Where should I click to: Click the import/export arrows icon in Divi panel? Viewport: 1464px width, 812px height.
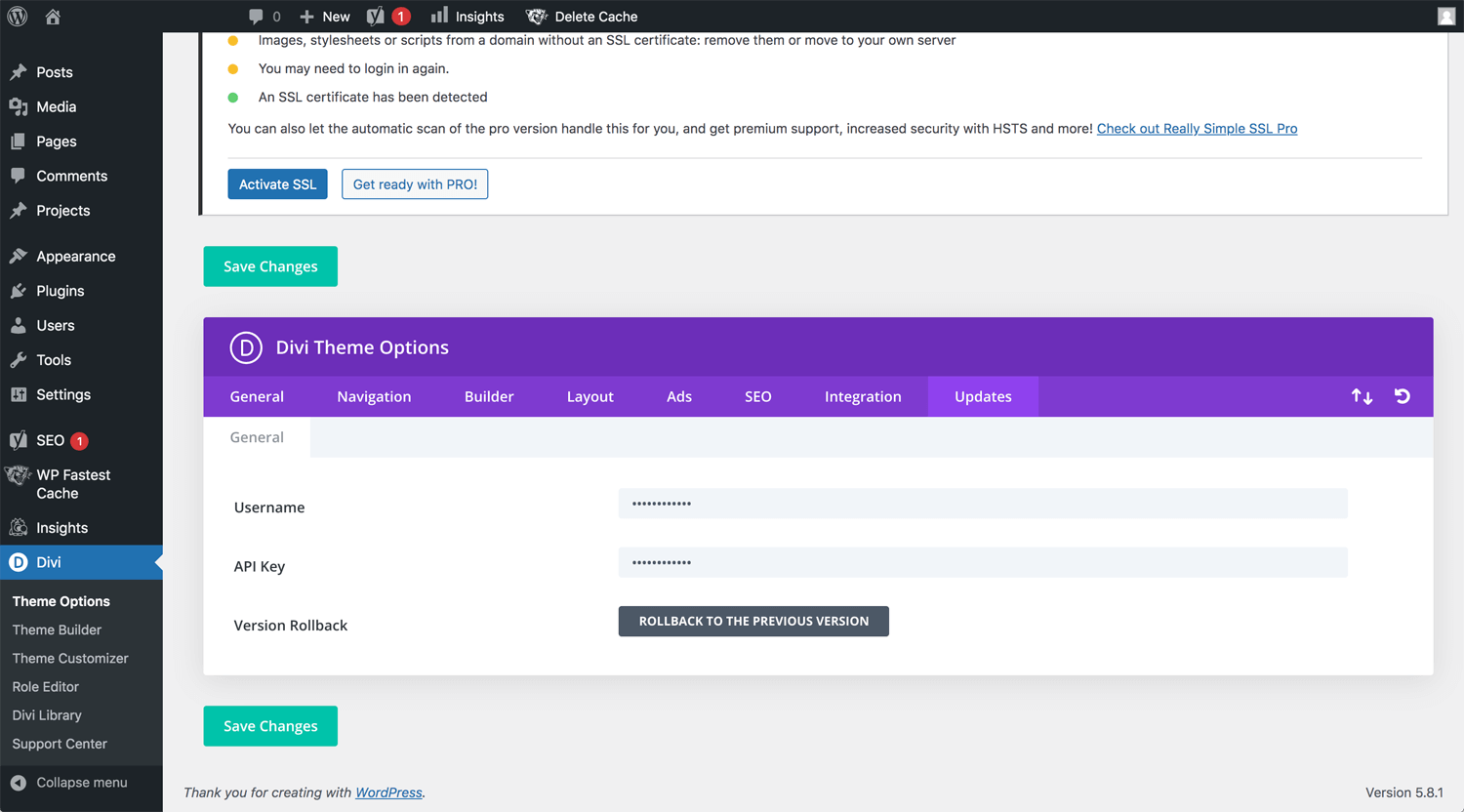[x=1362, y=396]
